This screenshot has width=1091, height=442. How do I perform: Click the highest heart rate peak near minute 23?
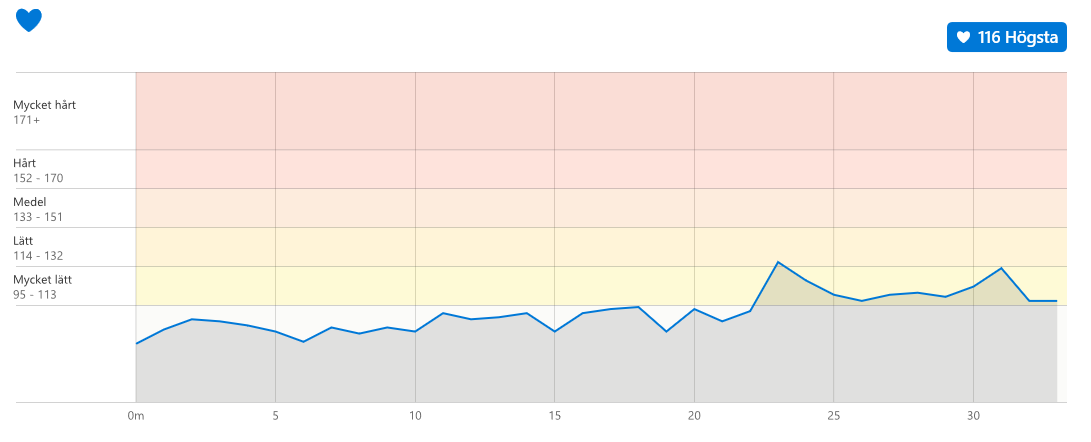778,262
